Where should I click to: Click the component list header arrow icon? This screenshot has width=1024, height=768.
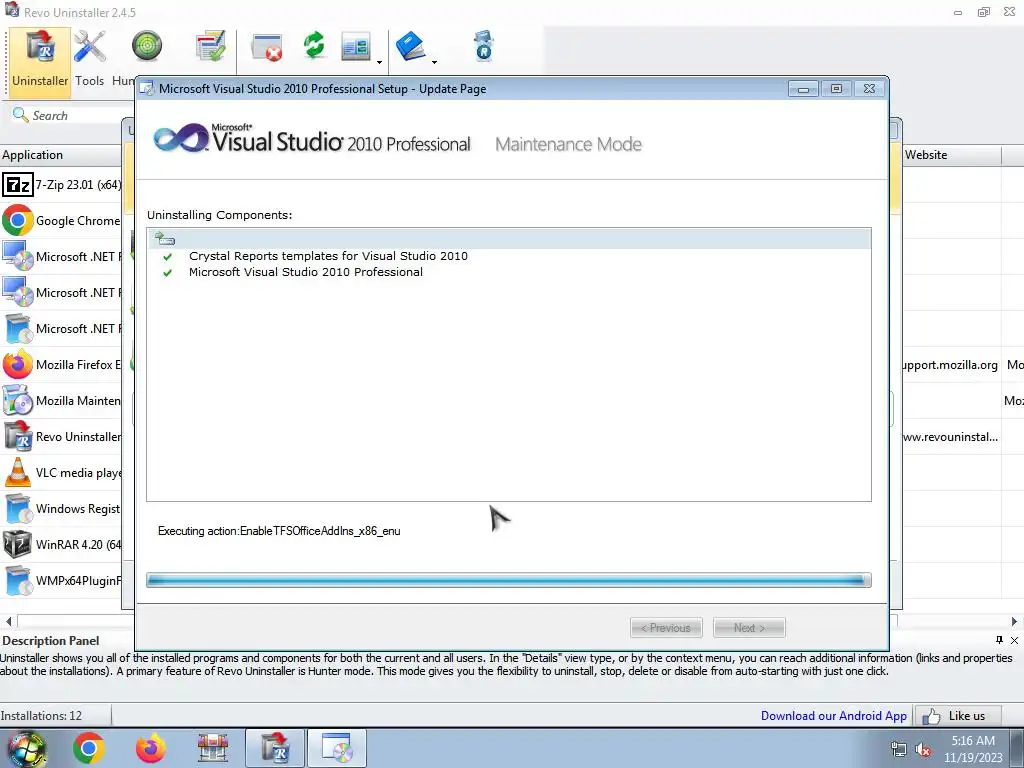point(165,238)
